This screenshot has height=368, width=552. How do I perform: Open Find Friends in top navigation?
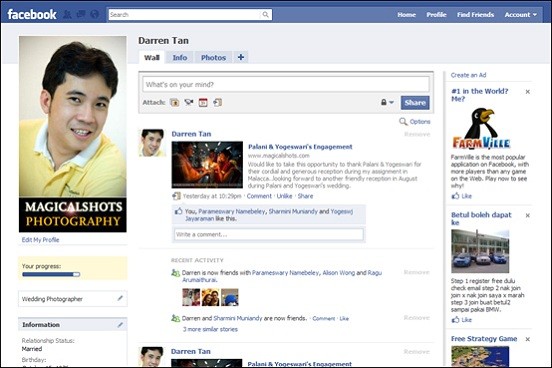pos(475,15)
